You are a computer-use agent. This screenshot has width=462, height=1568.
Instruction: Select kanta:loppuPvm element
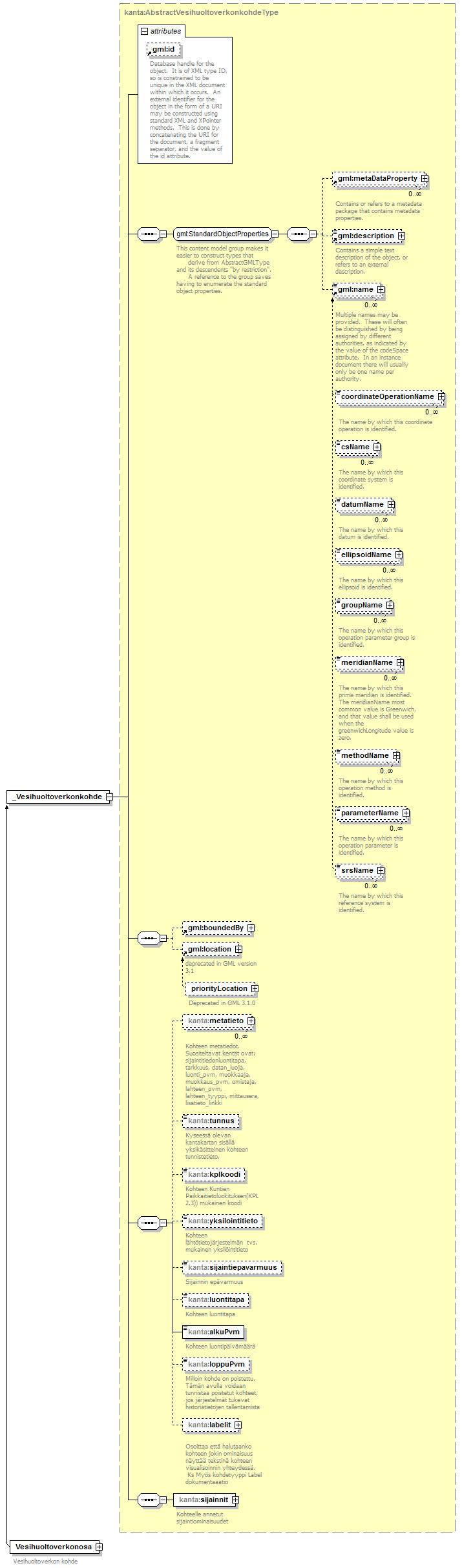pos(216,1364)
